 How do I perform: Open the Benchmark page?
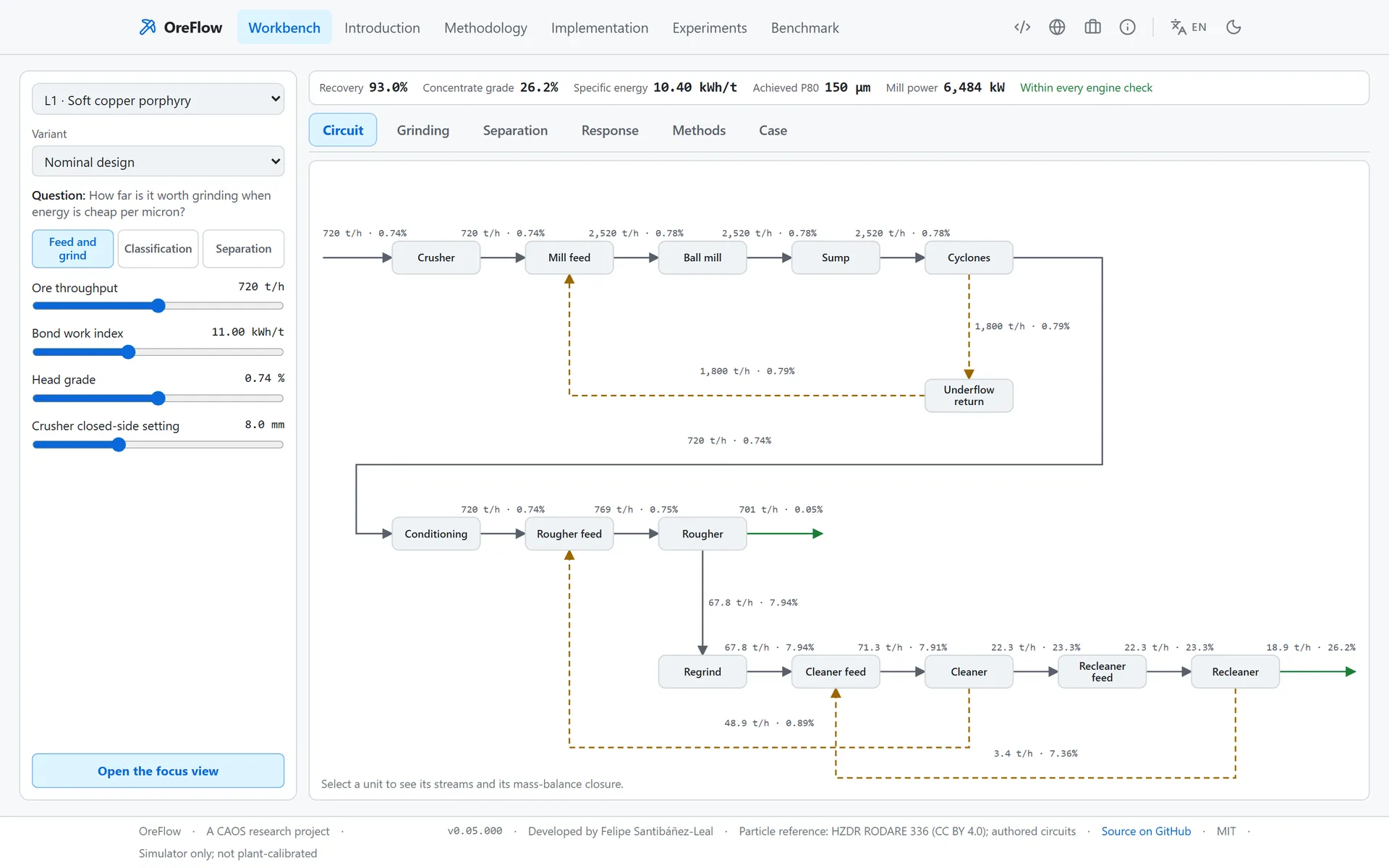click(804, 27)
